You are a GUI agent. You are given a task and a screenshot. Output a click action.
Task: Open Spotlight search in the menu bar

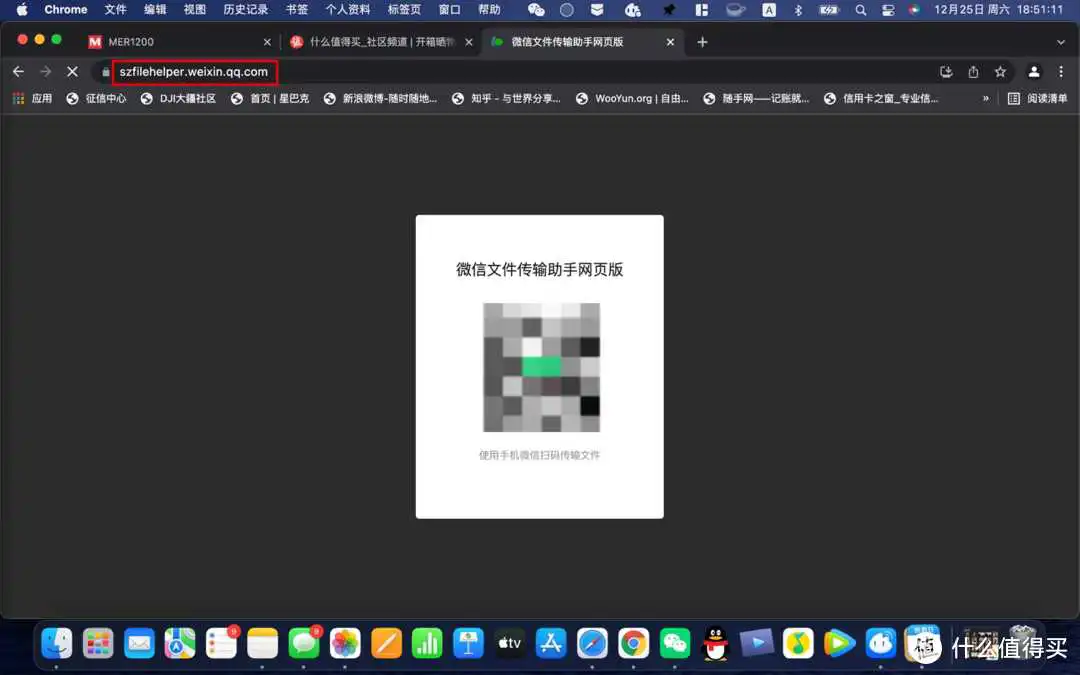pyautogui.click(x=861, y=10)
